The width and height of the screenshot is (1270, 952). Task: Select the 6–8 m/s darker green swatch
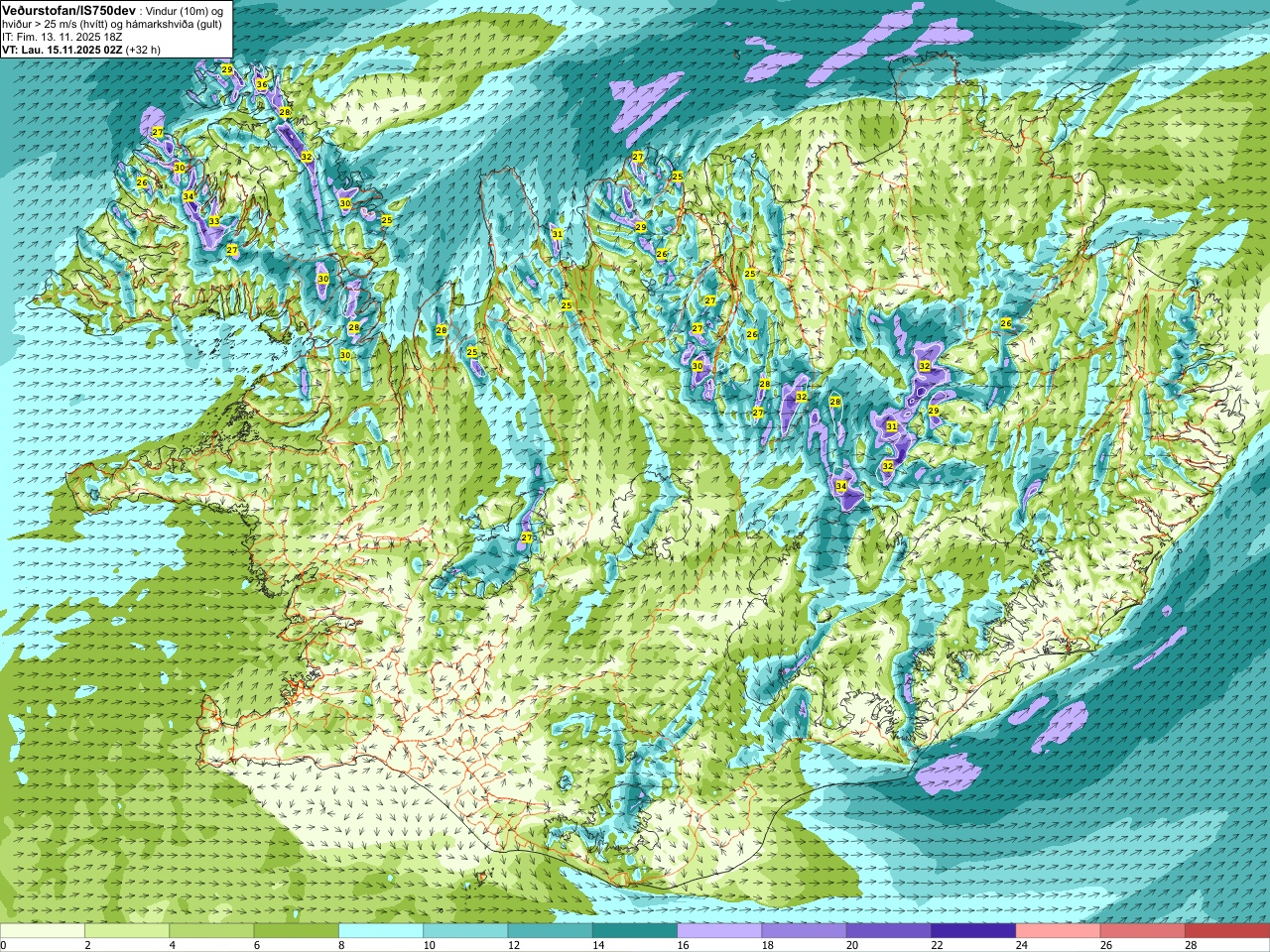tap(297, 931)
